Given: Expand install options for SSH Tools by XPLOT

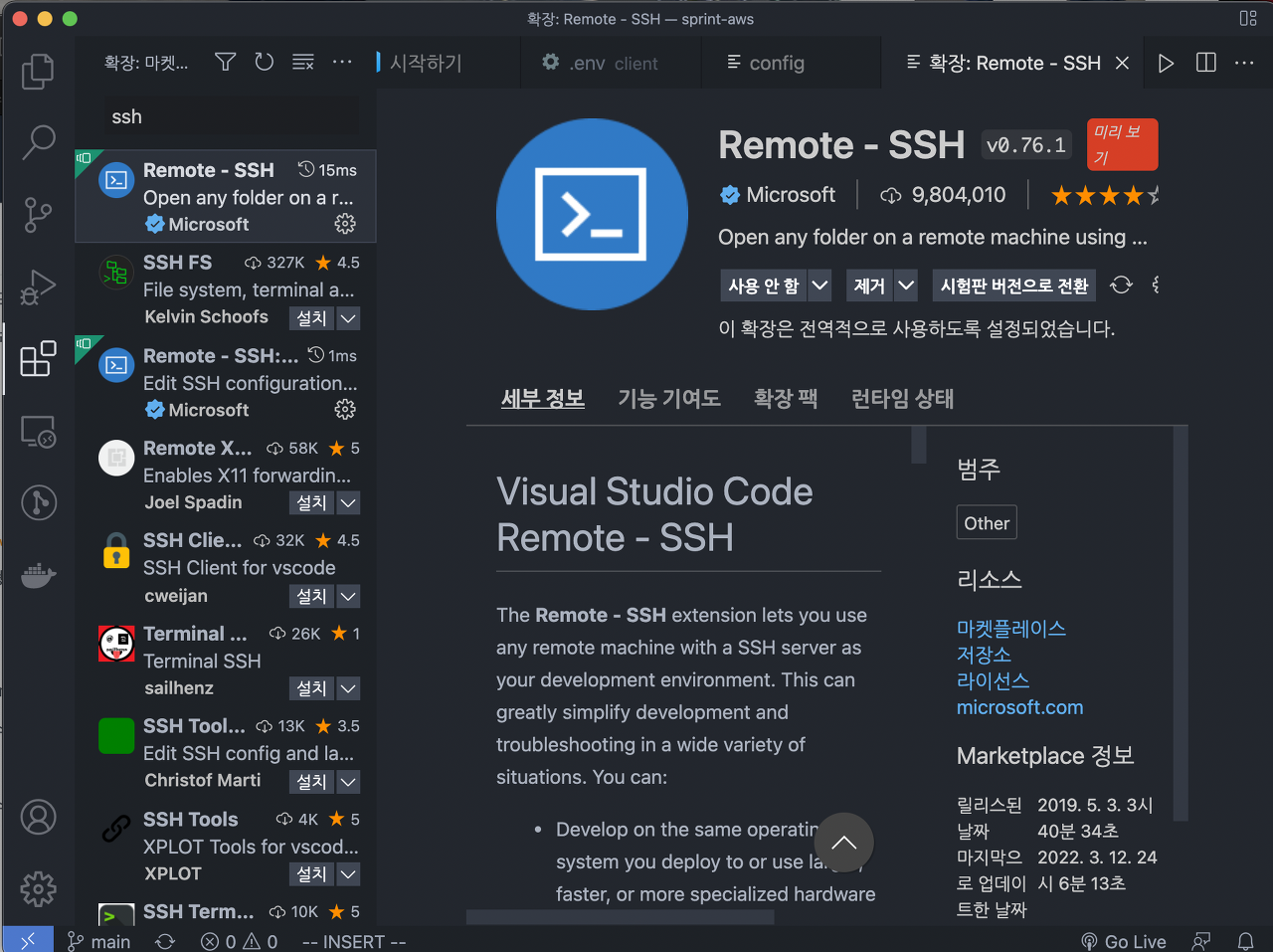Looking at the screenshot, I should pyautogui.click(x=348, y=873).
